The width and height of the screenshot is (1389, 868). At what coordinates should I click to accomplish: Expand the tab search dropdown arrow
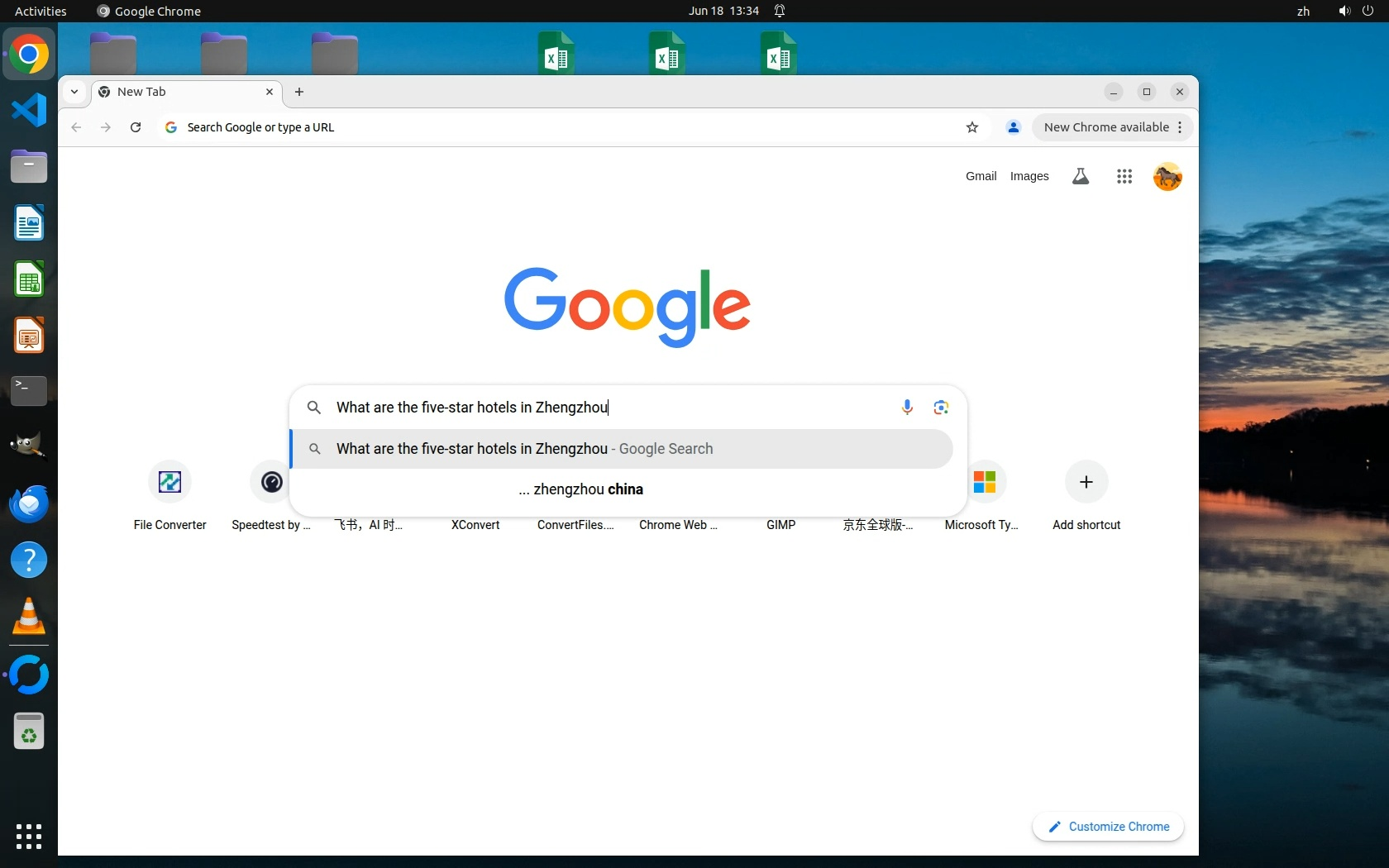point(74,92)
